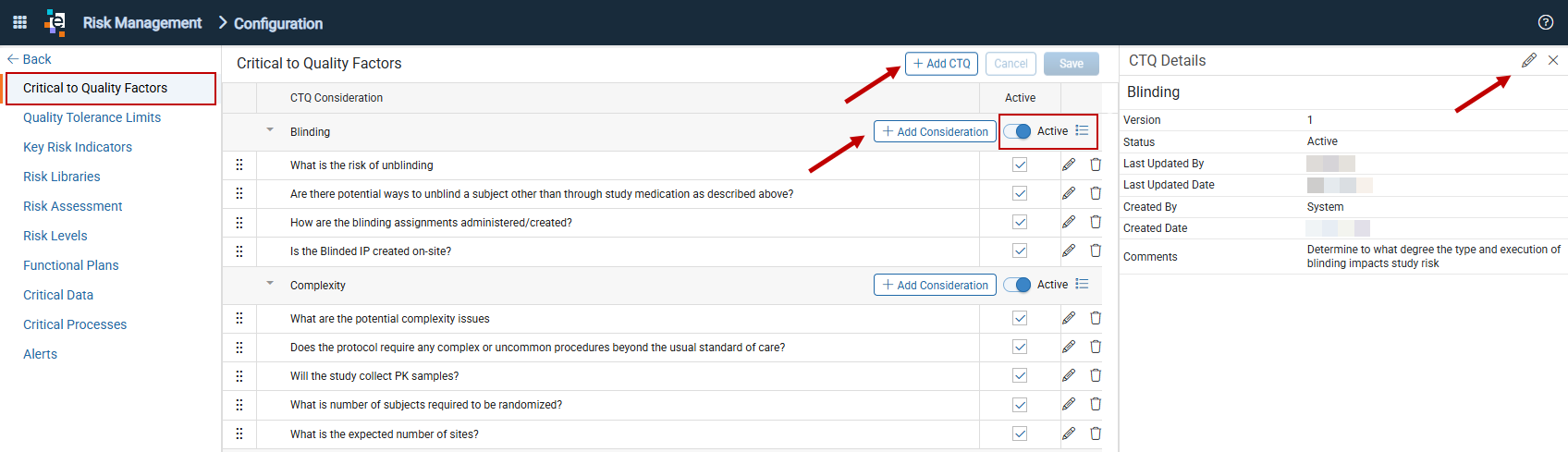Edit 'What is number of subjects' row
The image size is (1568, 452).
coord(1069,404)
